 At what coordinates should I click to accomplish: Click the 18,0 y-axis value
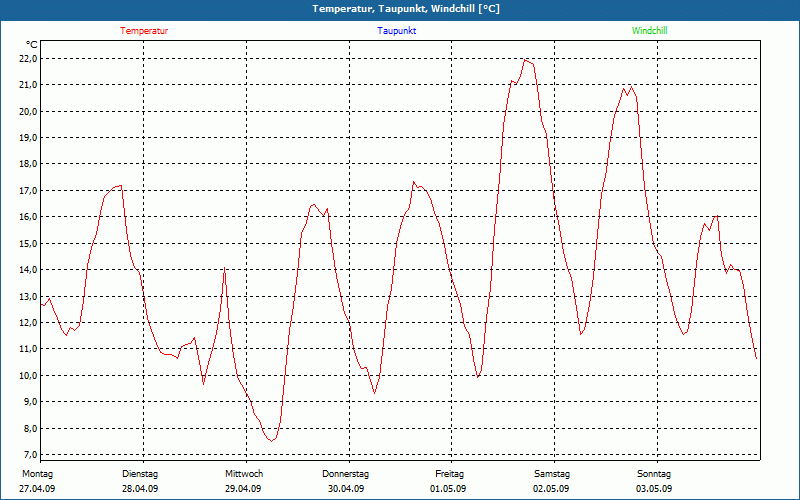coord(28,164)
